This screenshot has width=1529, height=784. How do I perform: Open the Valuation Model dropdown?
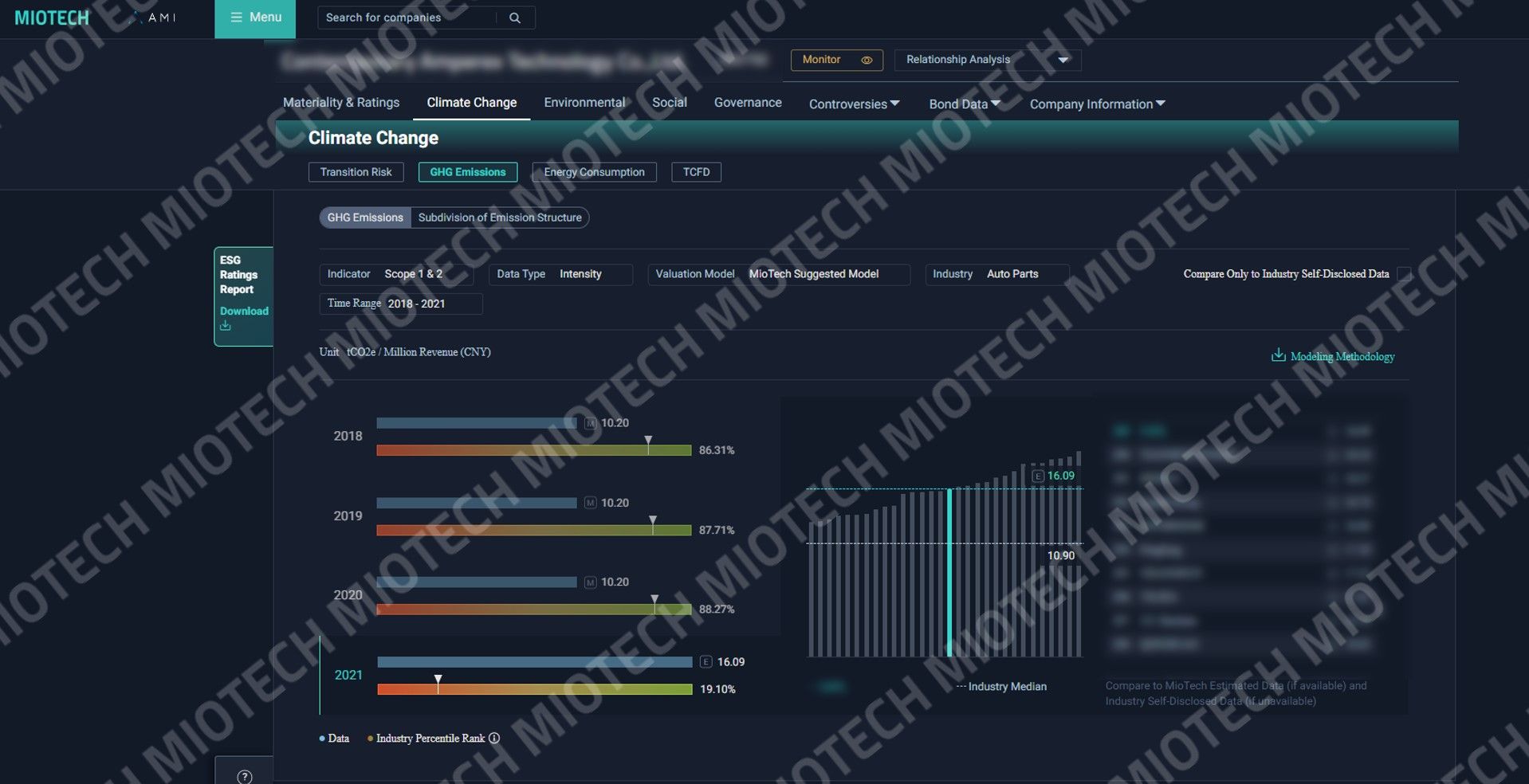click(x=779, y=274)
